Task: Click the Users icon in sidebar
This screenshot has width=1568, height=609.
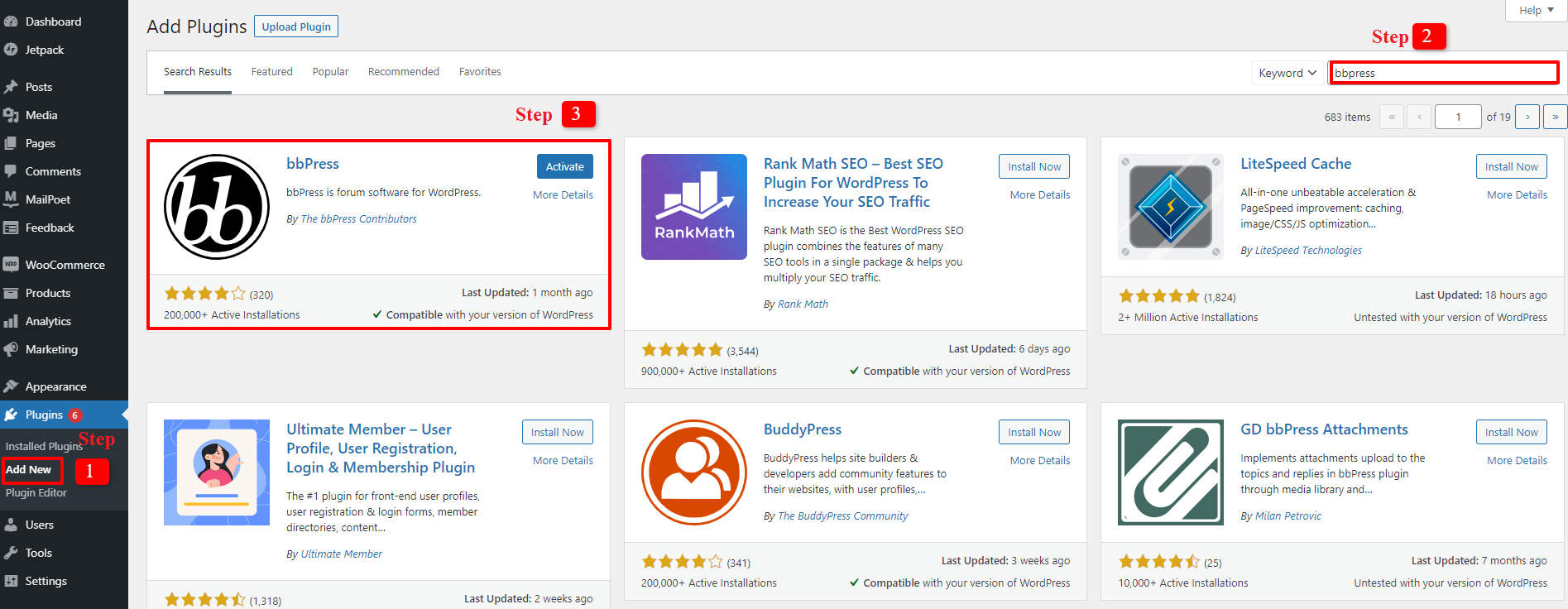Action: point(11,525)
